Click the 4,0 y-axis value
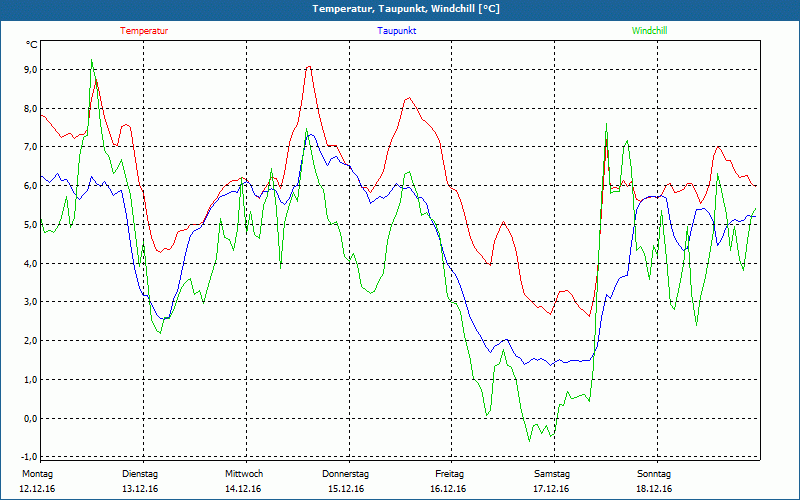This screenshot has width=800, height=500. tap(31, 263)
